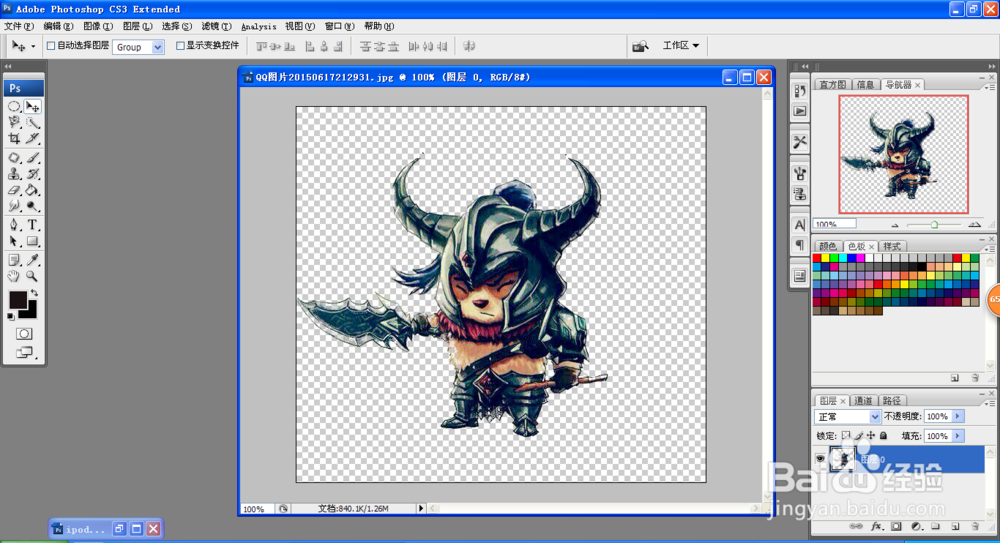Switch to the 信息 tab
The image size is (1000, 543).
[x=865, y=85]
